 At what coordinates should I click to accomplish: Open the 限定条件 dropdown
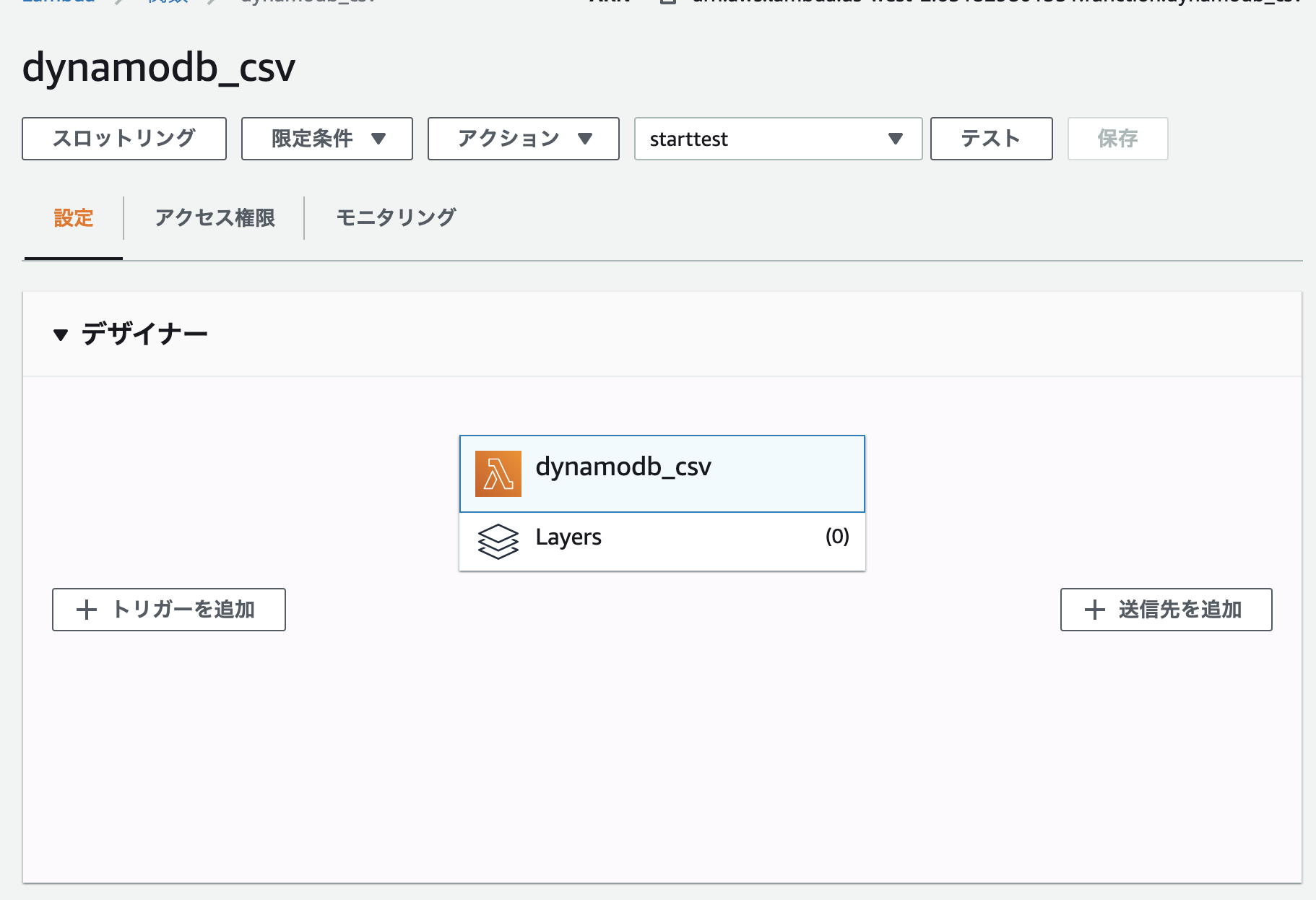(326, 139)
